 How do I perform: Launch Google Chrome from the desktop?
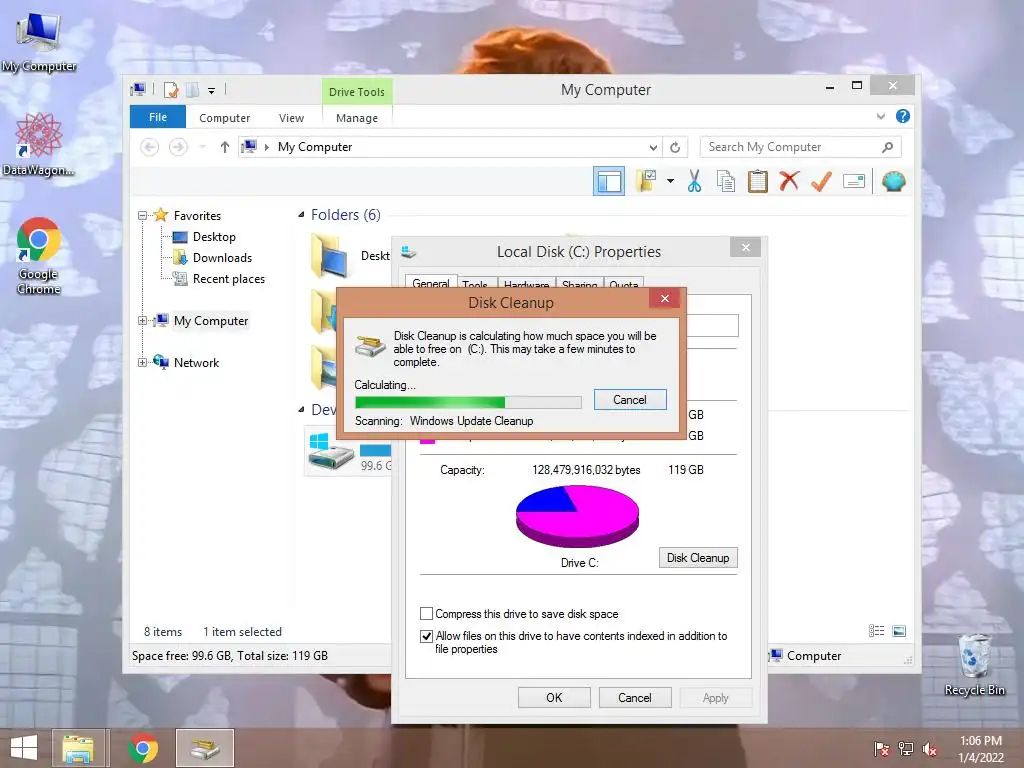[39, 255]
